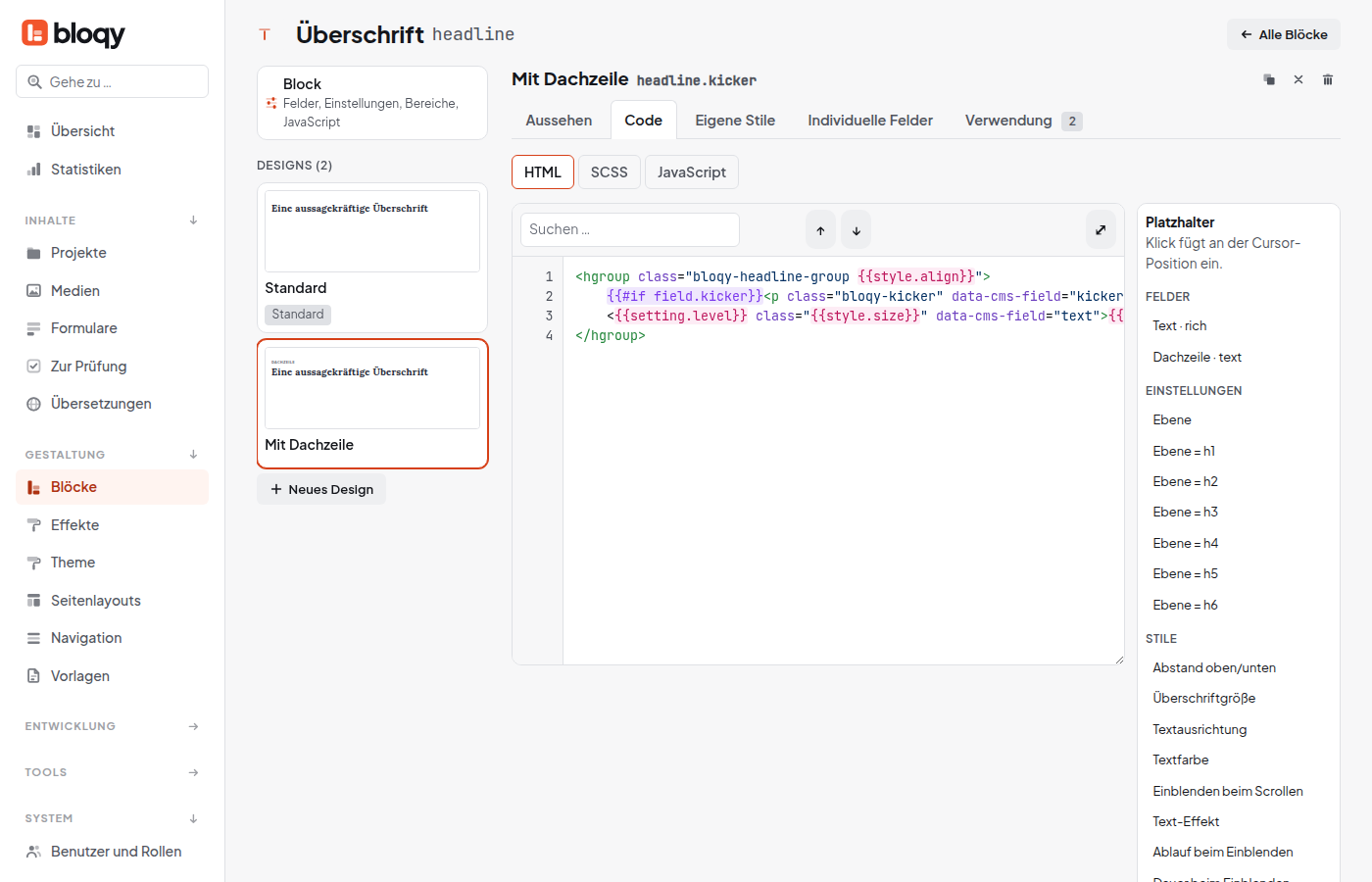Open the Verwendung tab
Image resolution: width=1372 pixels, height=882 pixels.
pos(1023,121)
